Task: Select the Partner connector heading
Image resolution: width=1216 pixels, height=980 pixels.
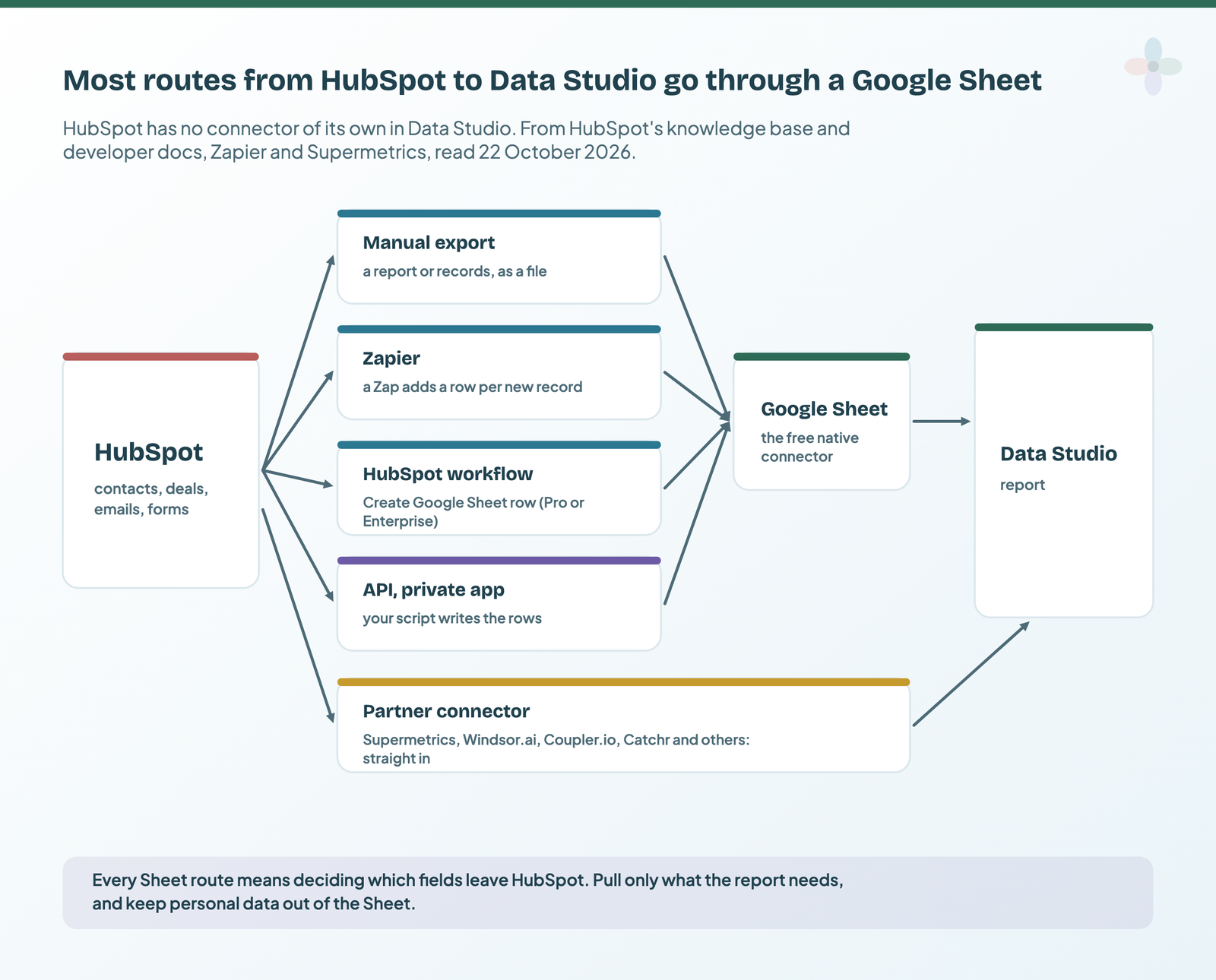Action: pos(446,711)
